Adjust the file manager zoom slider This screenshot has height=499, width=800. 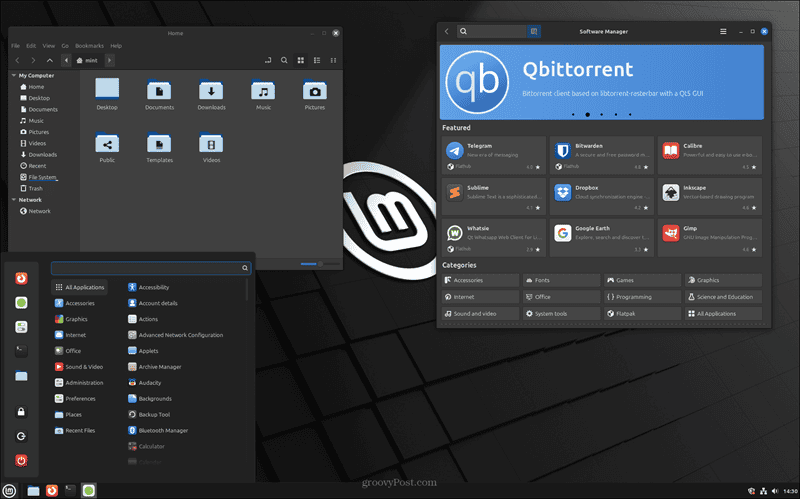pos(320,264)
